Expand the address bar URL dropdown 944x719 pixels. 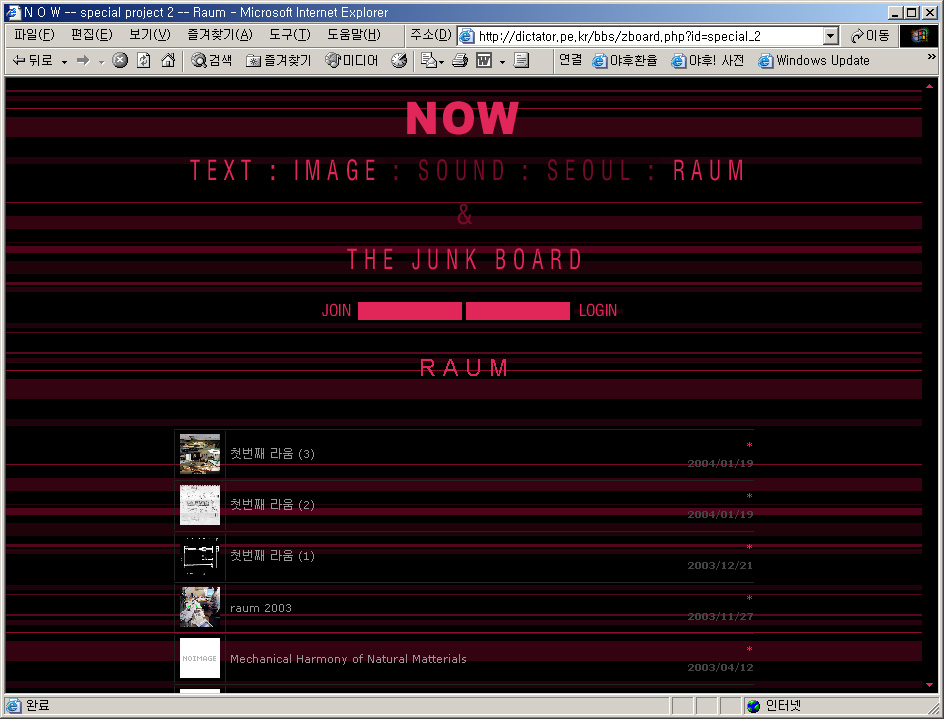point(830,36)
